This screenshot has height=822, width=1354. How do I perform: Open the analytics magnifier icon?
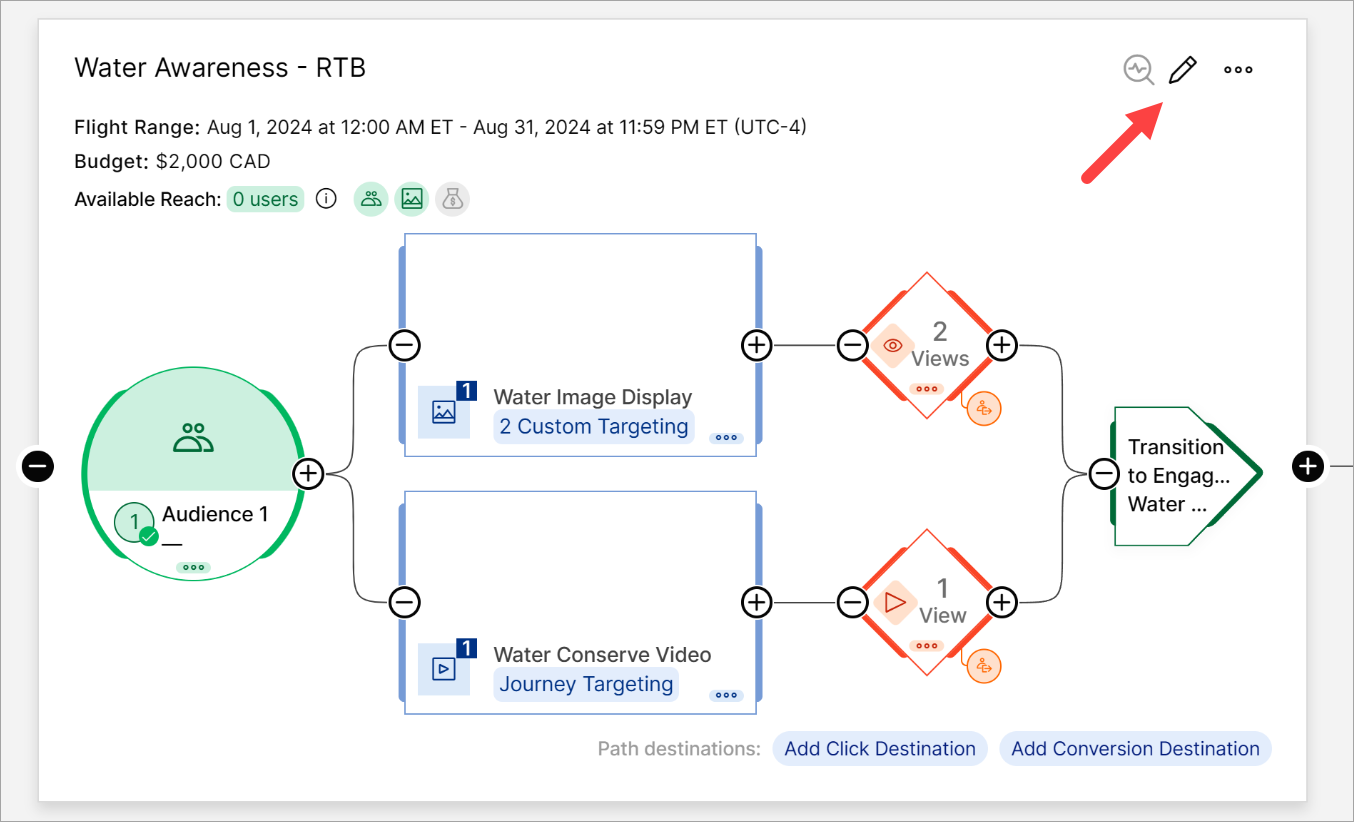point(1138,70)
